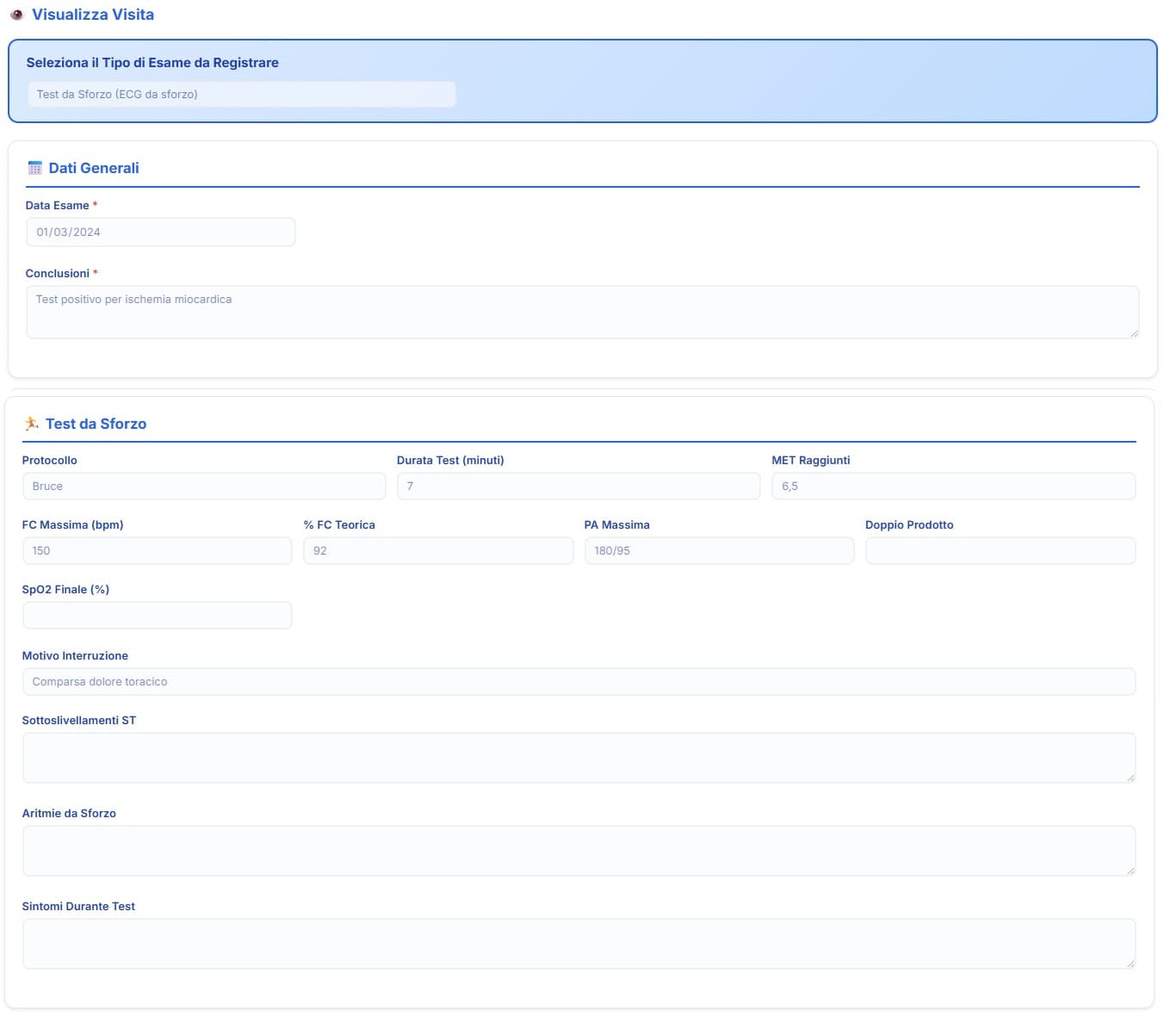Select the Durata Test (minuti) field
Viewport: 1176px width, 1023px height.
(578, 487)
